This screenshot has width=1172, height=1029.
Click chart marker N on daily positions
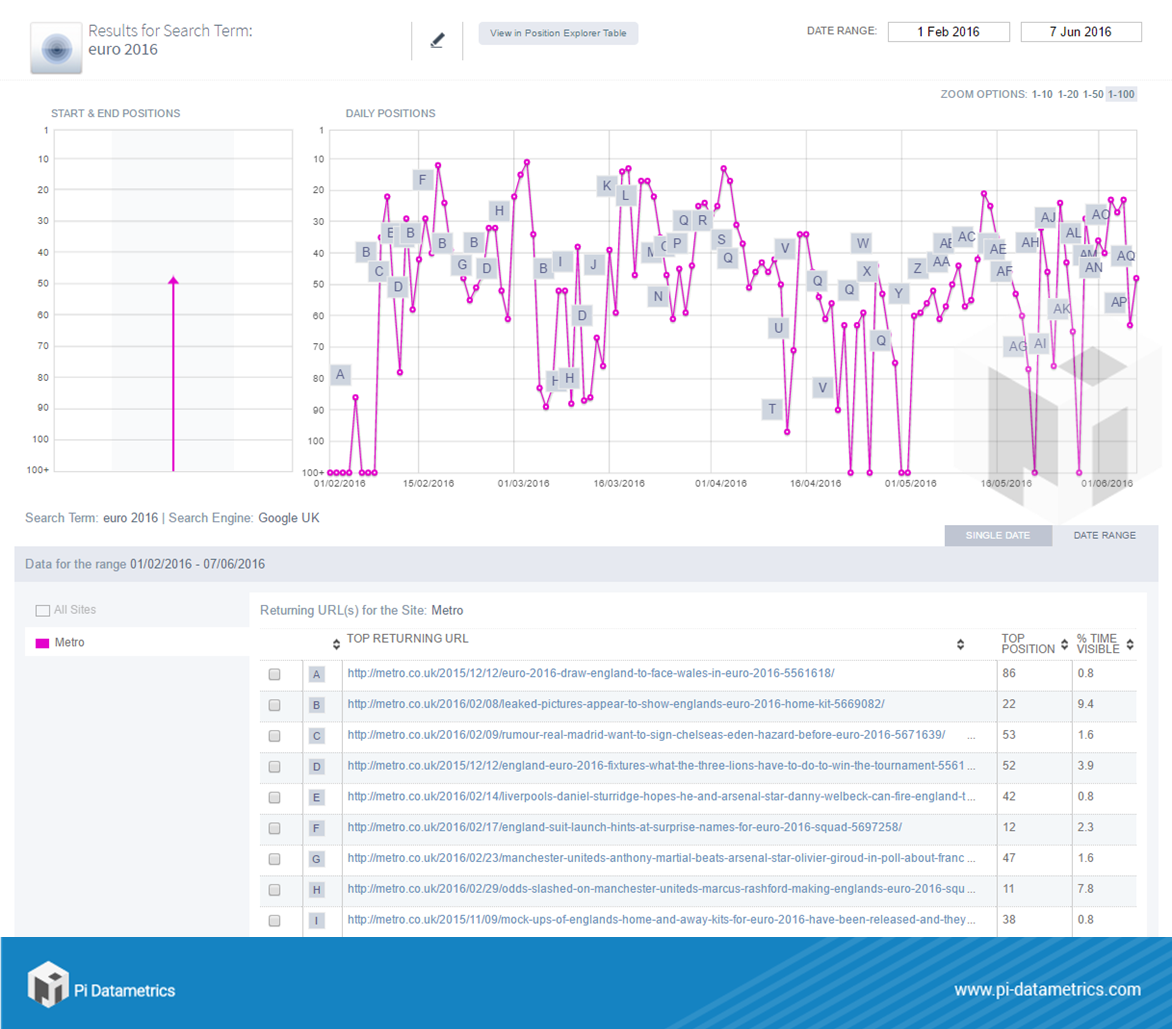coord(658,296)
